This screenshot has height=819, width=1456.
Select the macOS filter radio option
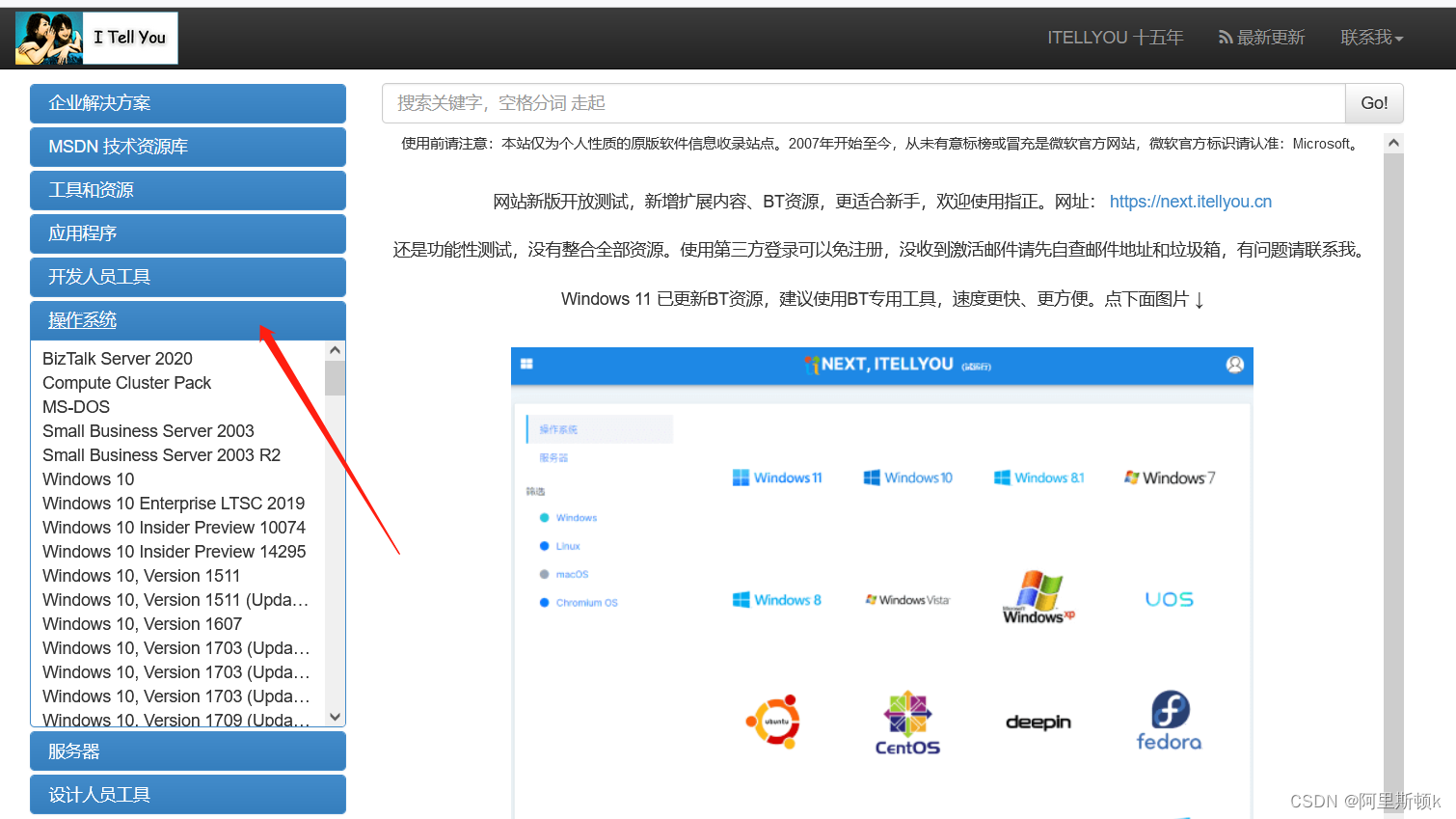564,574
